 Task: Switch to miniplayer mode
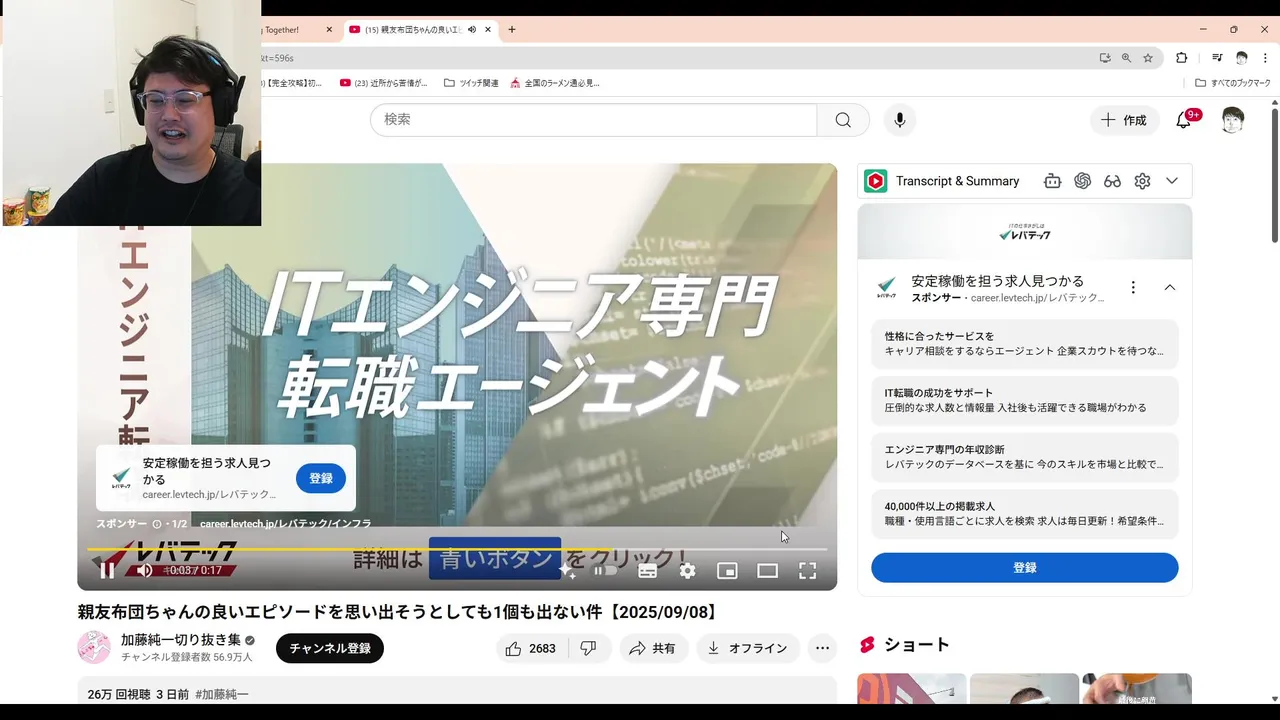click(727, 571)
